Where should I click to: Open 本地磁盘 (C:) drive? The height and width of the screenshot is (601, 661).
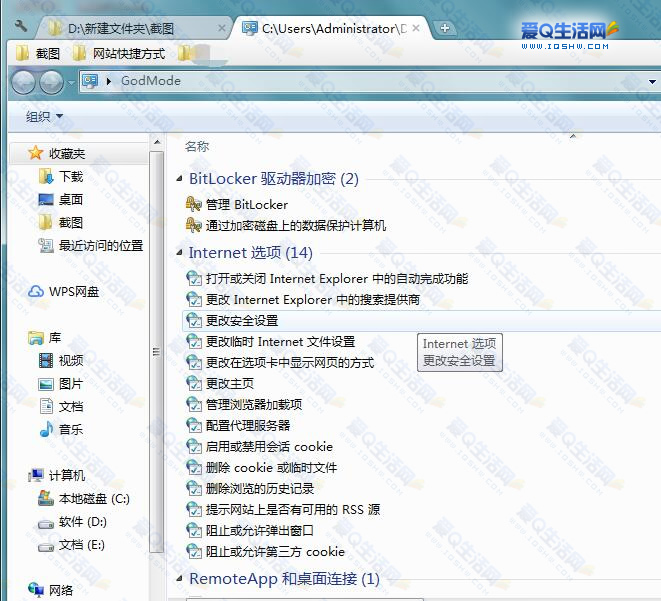84,499
